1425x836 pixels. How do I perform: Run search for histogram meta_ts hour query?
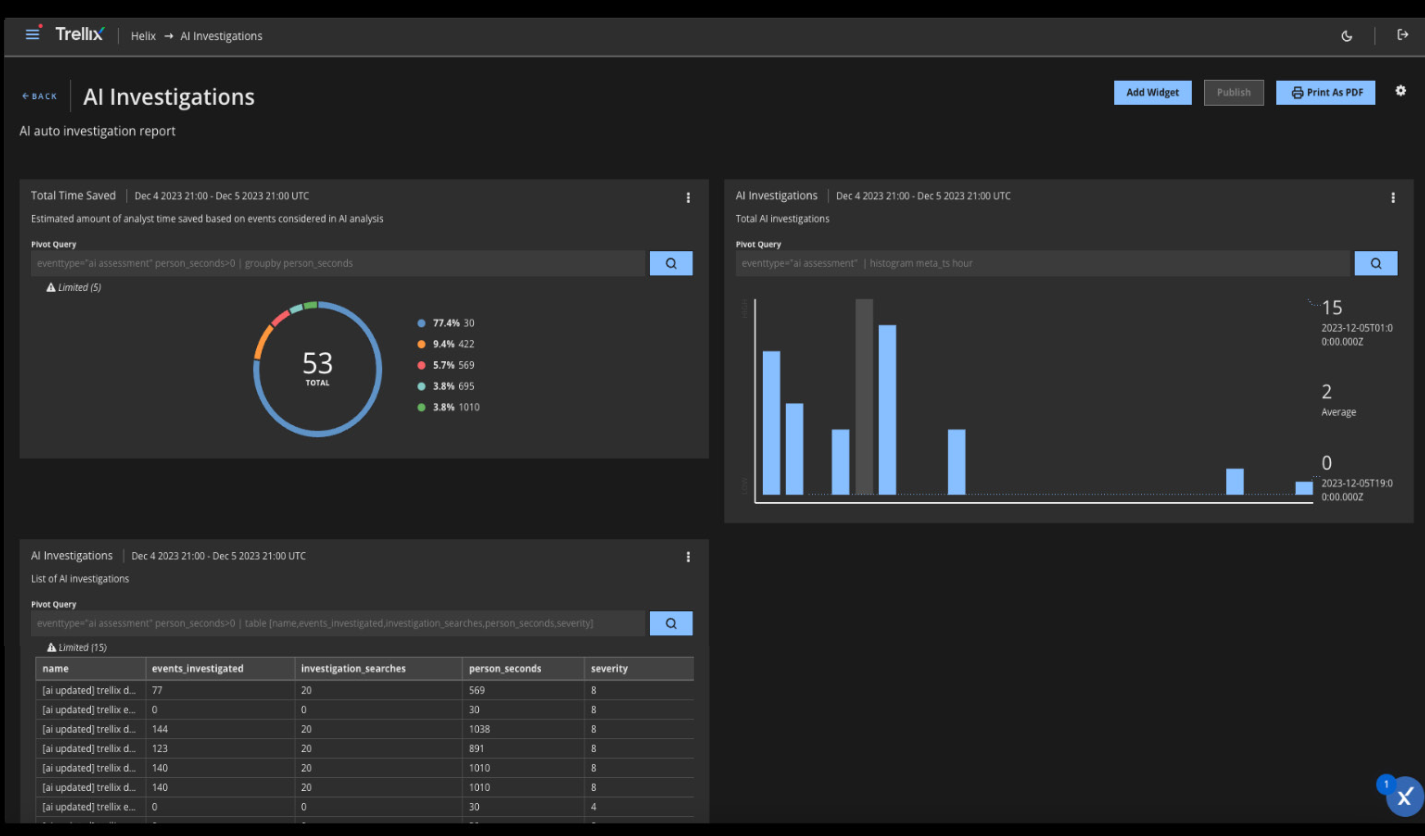[1376, 263]
